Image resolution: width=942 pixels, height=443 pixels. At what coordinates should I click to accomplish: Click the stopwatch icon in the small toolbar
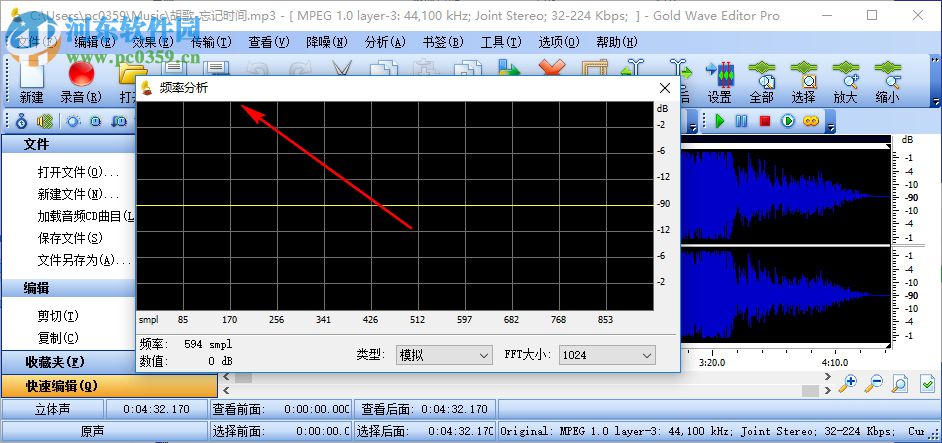point(22,121)
